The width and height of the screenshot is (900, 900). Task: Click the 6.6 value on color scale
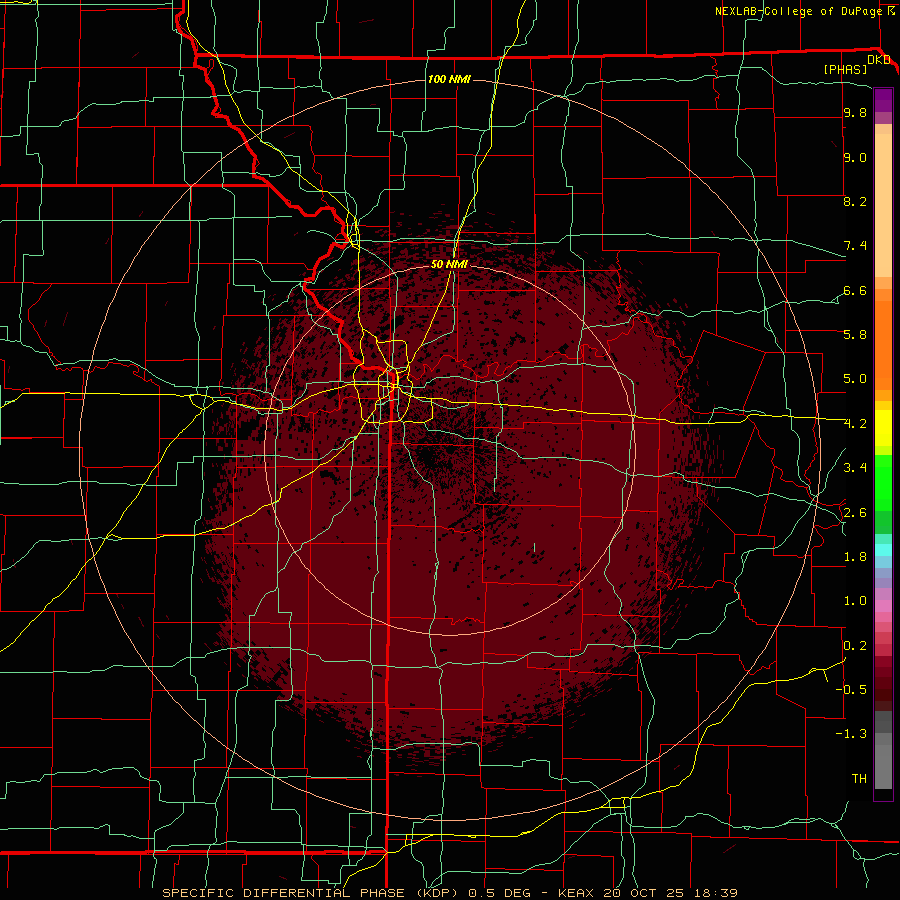(x=855, y=290)
